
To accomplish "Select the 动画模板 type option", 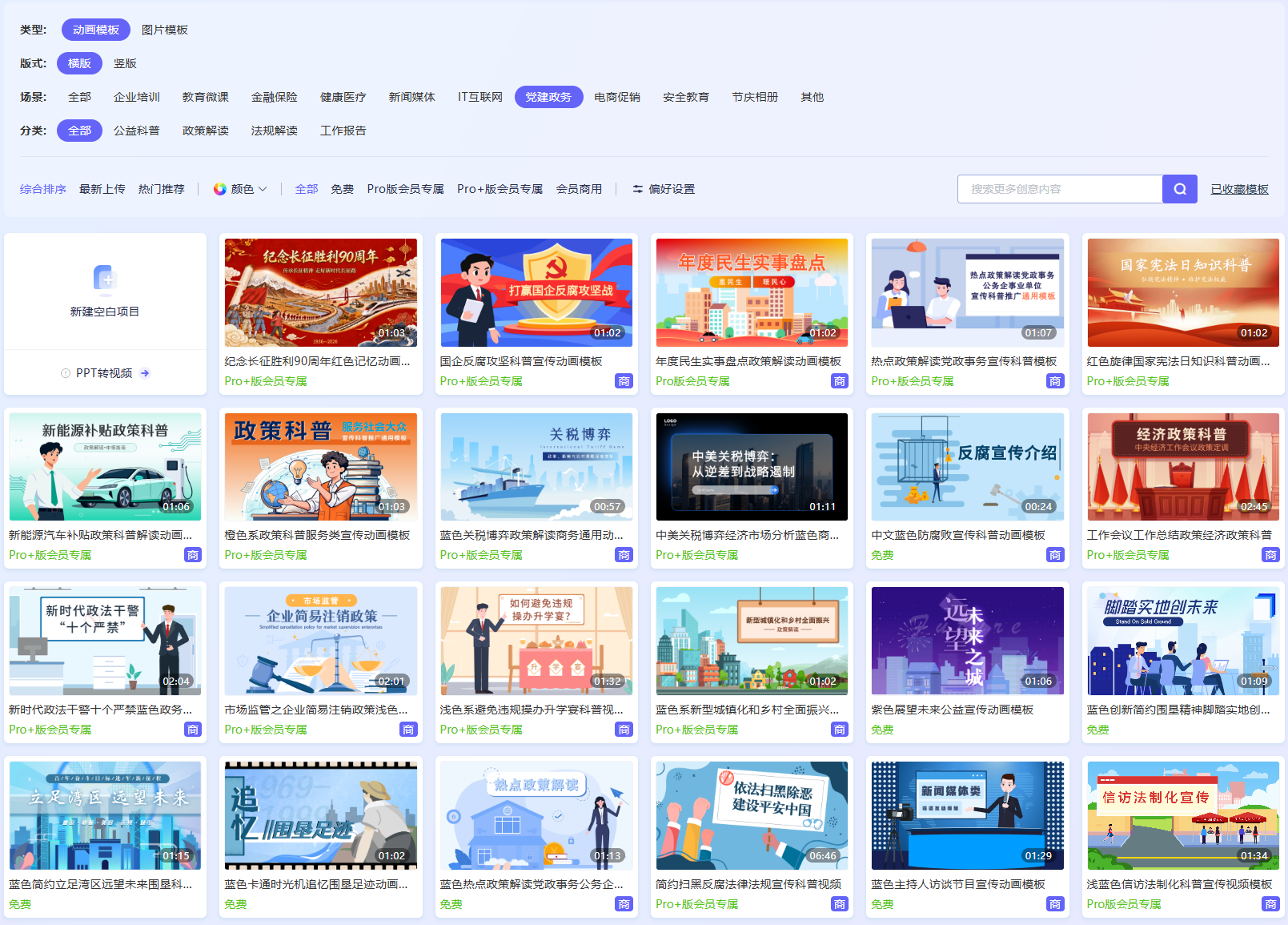I will pos(96,30).
